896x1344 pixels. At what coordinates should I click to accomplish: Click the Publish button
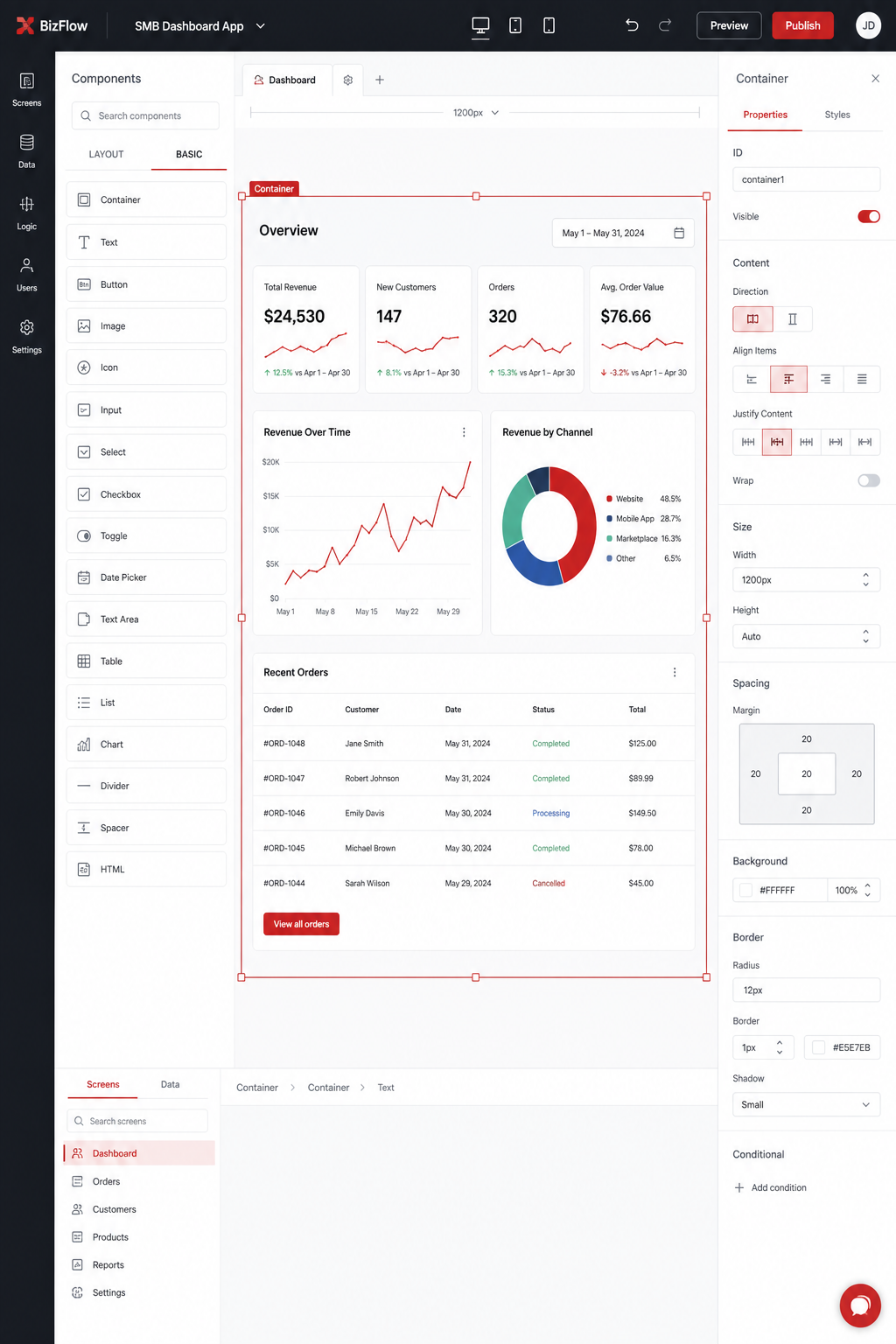click(x=802, y=25)
